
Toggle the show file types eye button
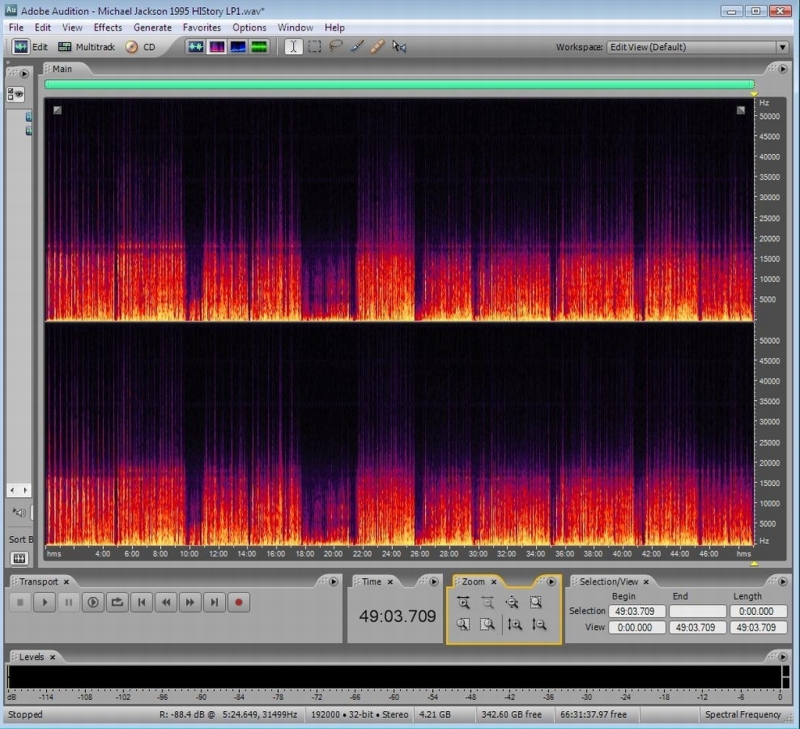click(16, 94)
